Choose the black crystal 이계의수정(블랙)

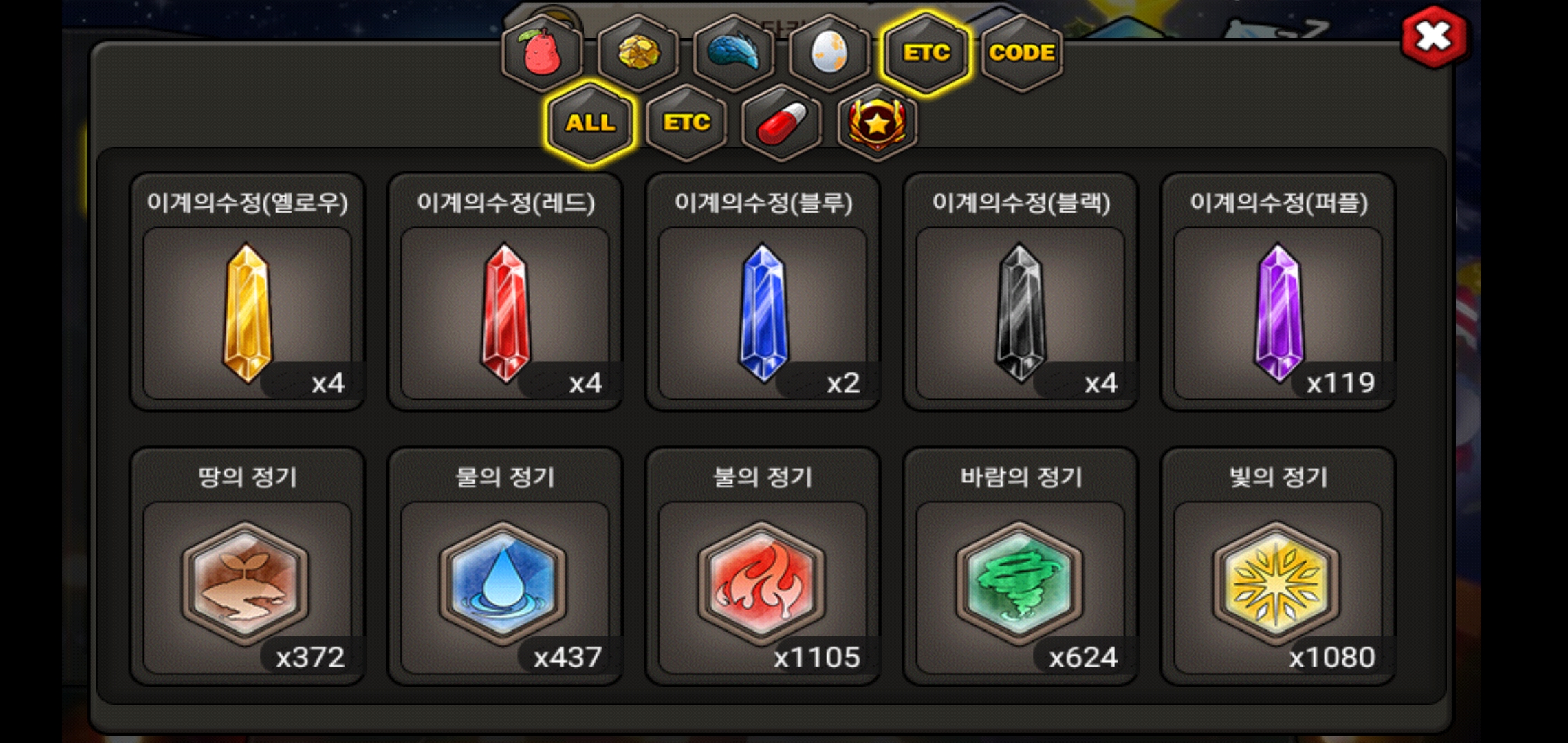[x=1021, y=292]
